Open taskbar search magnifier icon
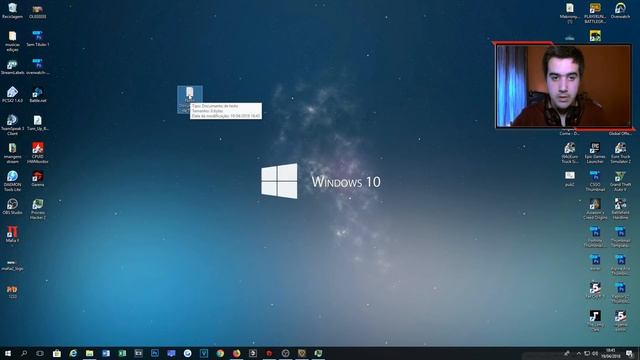The height and width of the screenshot is (360, 640). (x=24, y=353)
